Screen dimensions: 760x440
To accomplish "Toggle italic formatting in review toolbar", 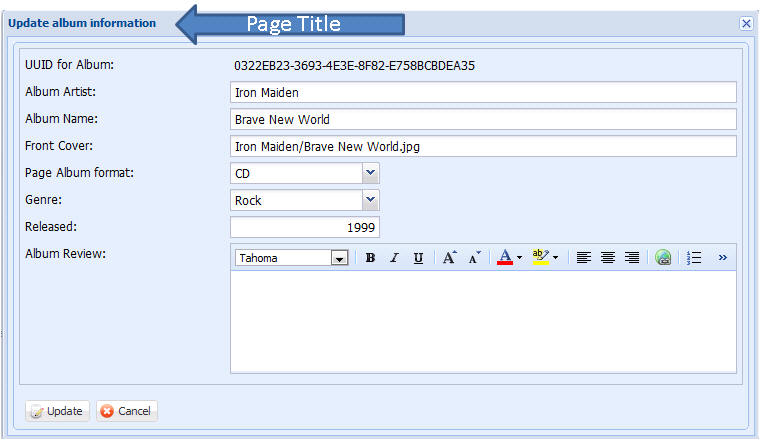I will click(395, 258).
